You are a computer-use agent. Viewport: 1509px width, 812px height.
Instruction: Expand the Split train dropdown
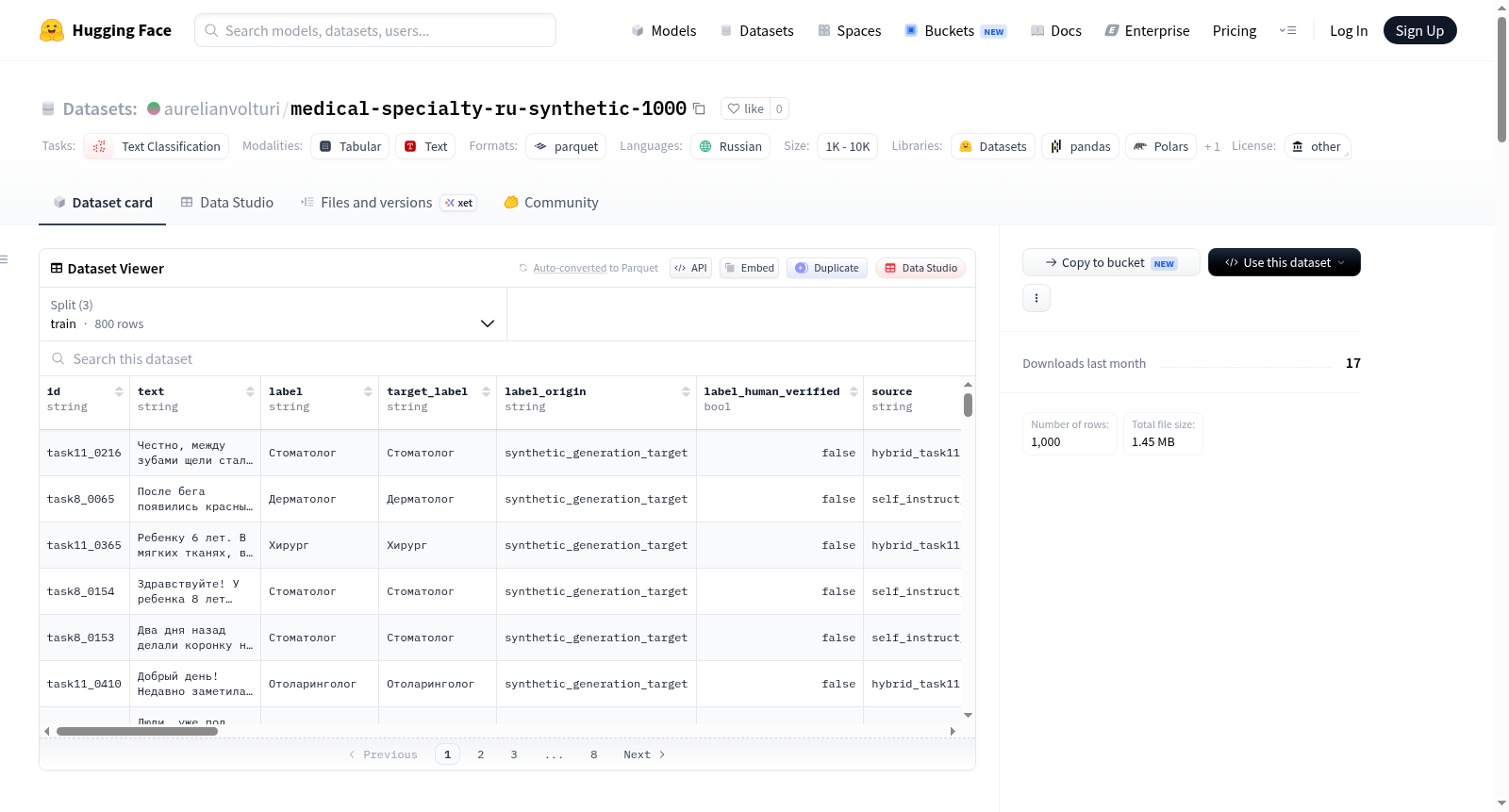point(273,314)
